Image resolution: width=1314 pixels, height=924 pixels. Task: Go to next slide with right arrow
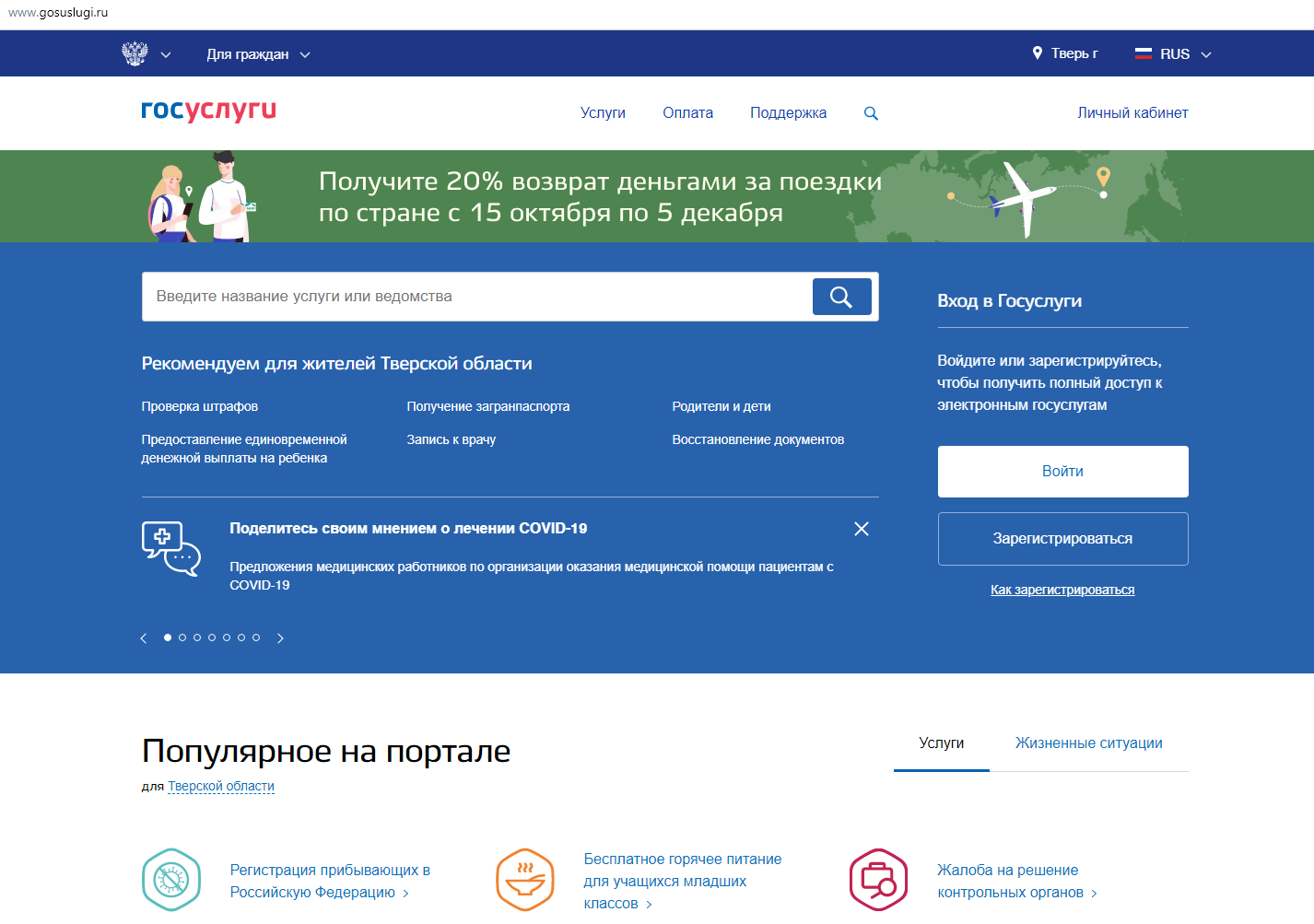[280, 638]
